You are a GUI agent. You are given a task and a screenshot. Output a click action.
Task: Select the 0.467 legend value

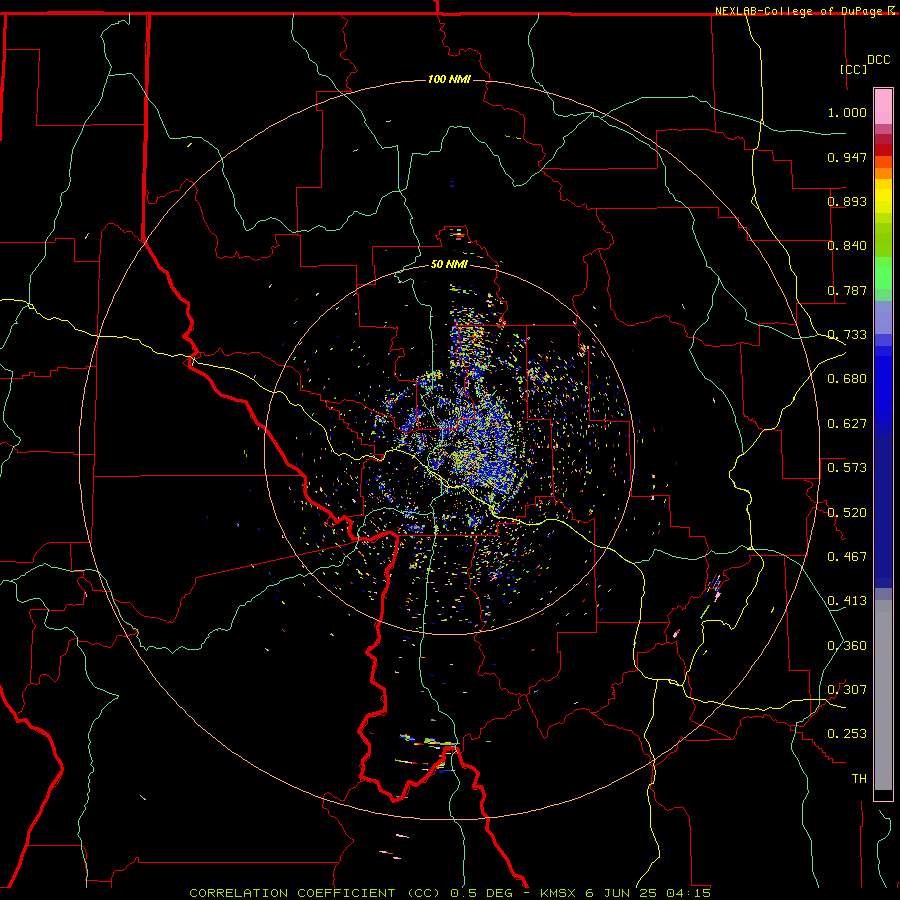[847, 557]
